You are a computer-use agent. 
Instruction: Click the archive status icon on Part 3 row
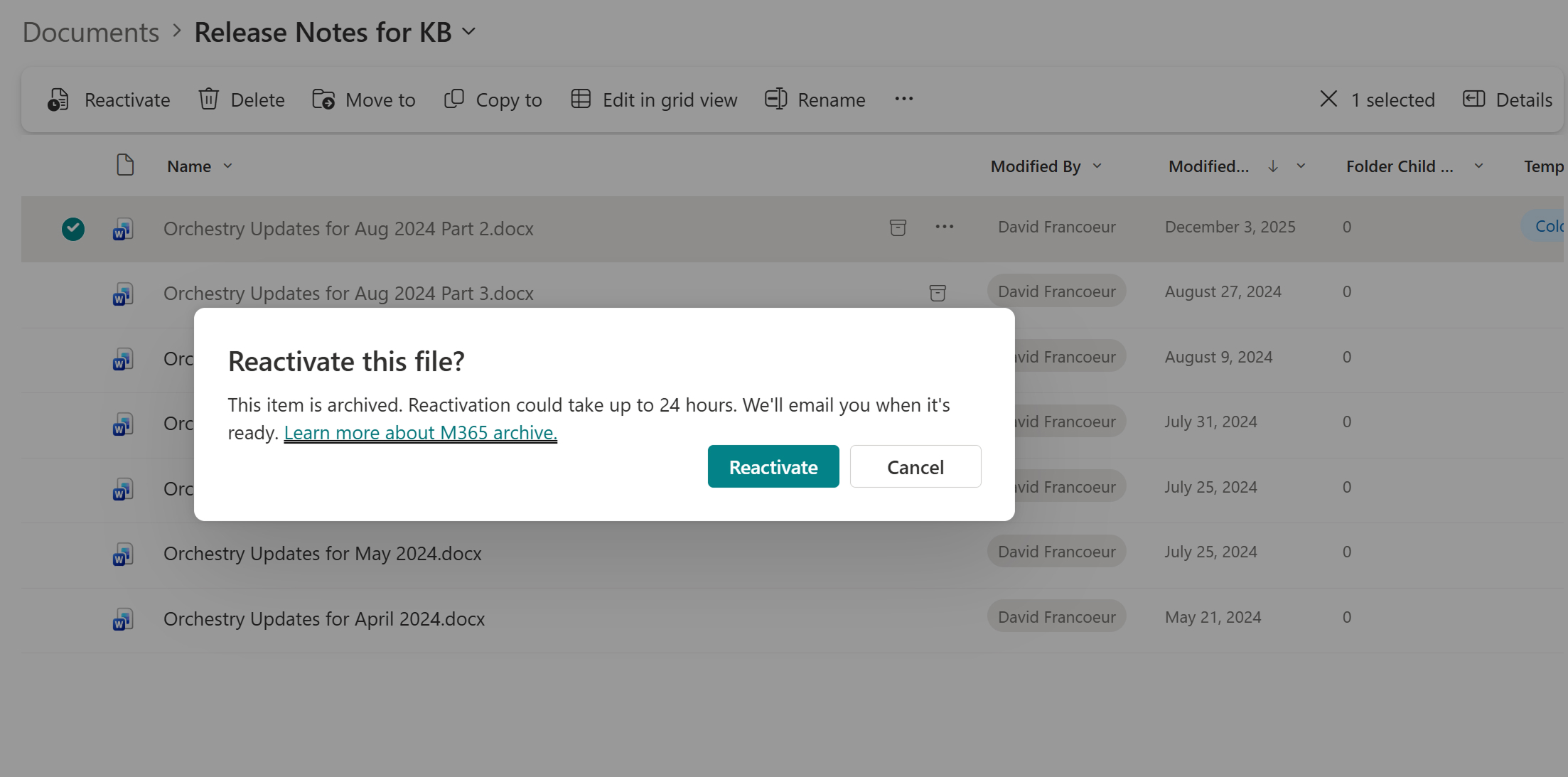[938, 292]
